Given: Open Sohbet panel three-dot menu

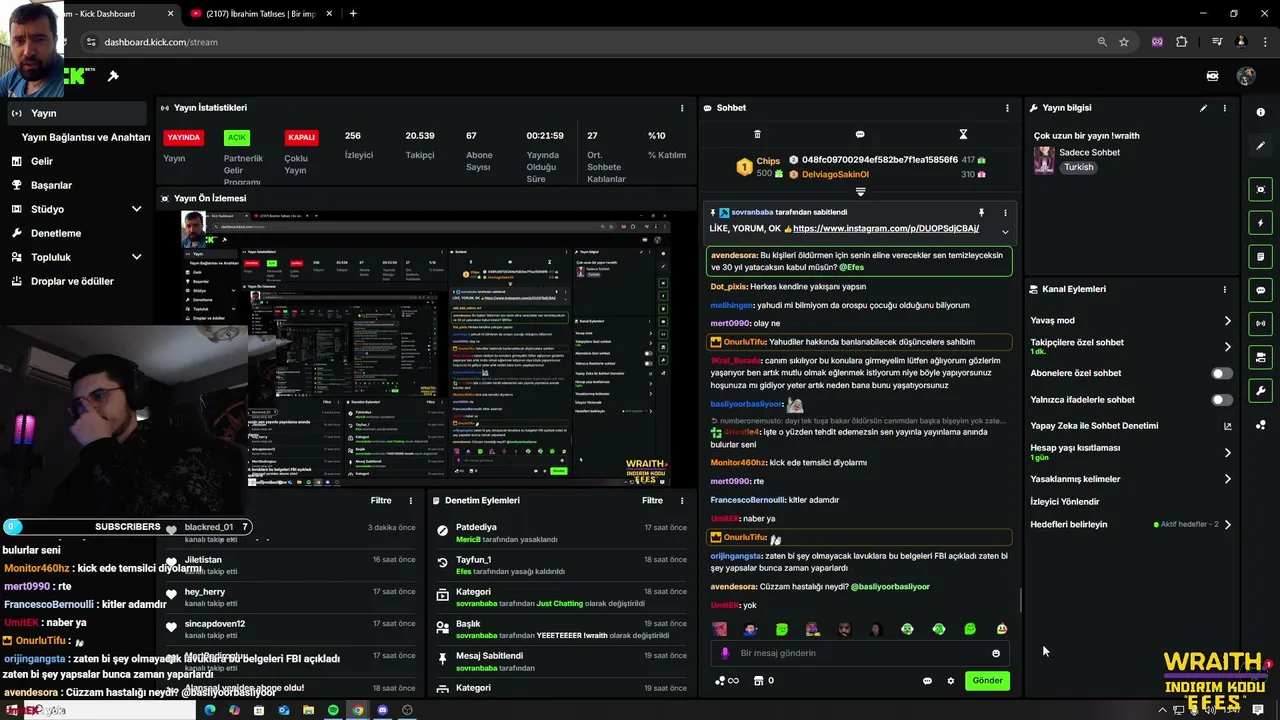Looking at the screenshot, I should coord(1007,108).
